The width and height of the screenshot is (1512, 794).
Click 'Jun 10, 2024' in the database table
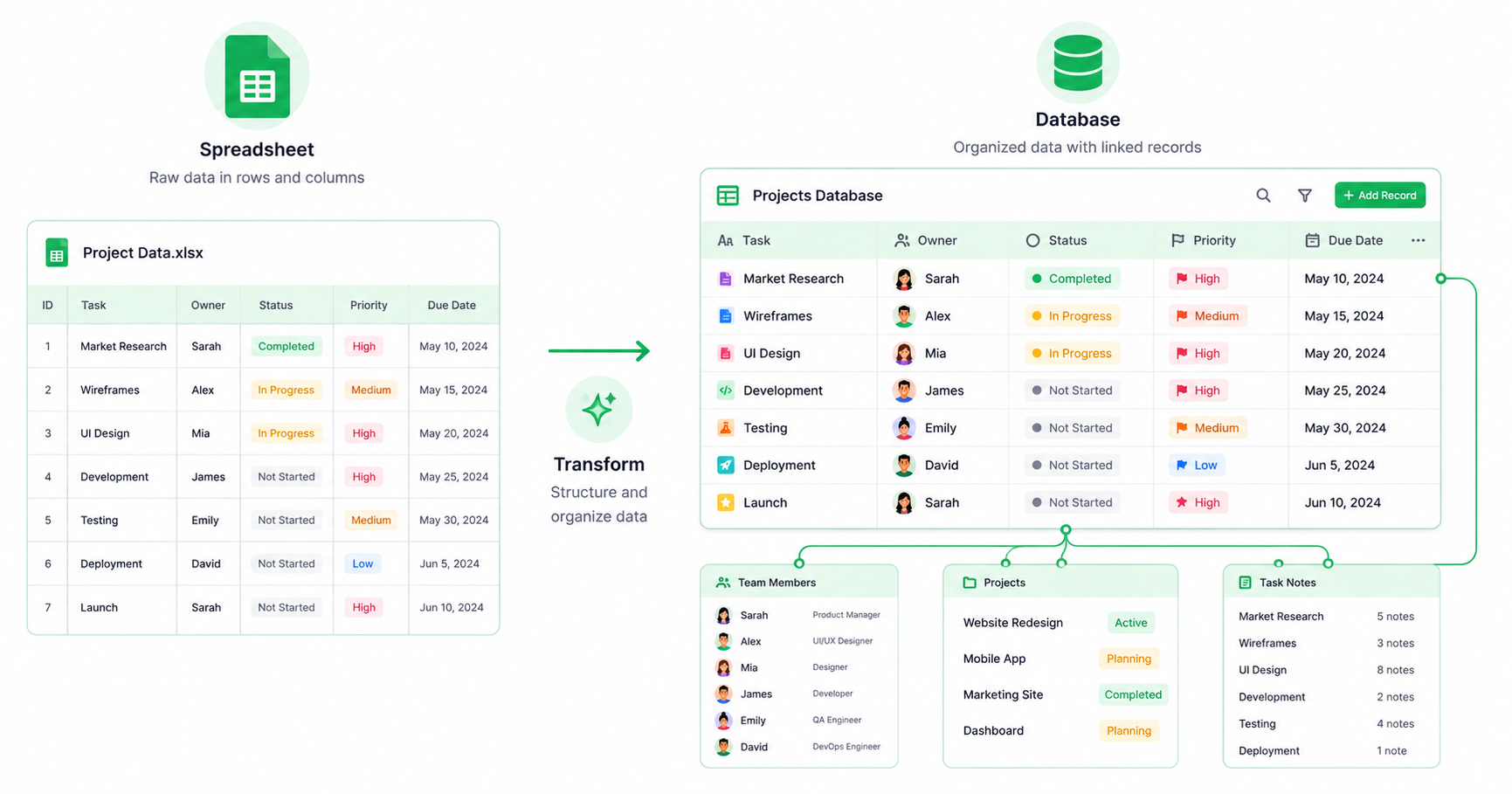pyautogui.click(x=1343, y=502)
